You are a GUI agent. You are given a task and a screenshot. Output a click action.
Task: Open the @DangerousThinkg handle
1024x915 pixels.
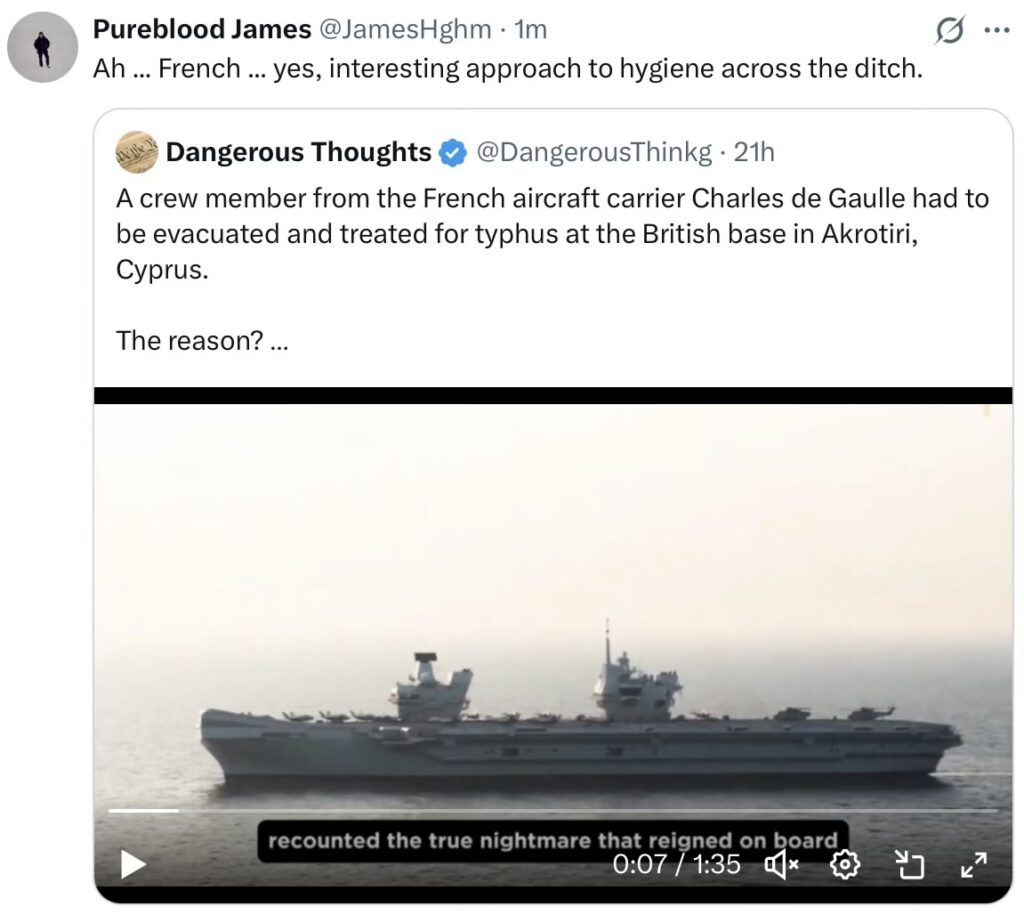click(594, 152)
